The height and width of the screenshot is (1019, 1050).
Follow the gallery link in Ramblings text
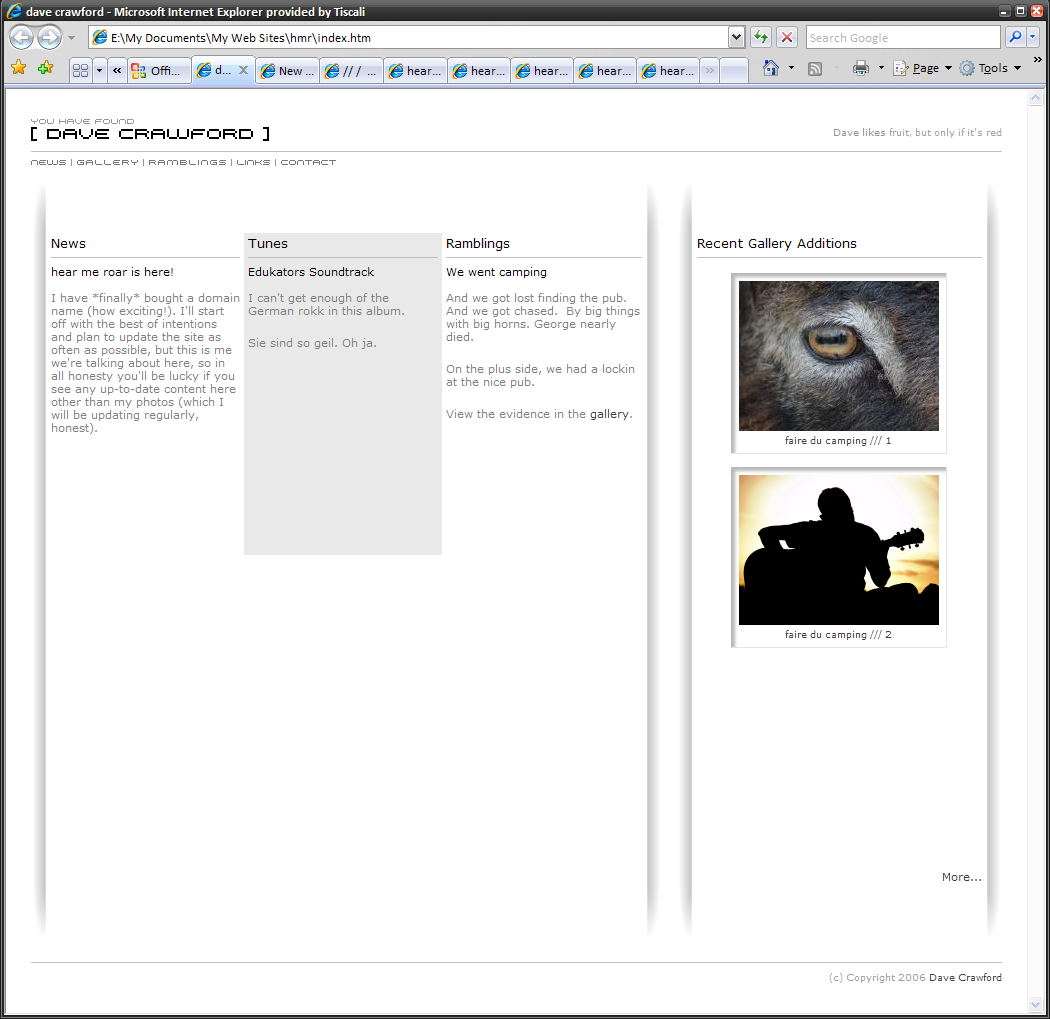click(x=609, y=414)
